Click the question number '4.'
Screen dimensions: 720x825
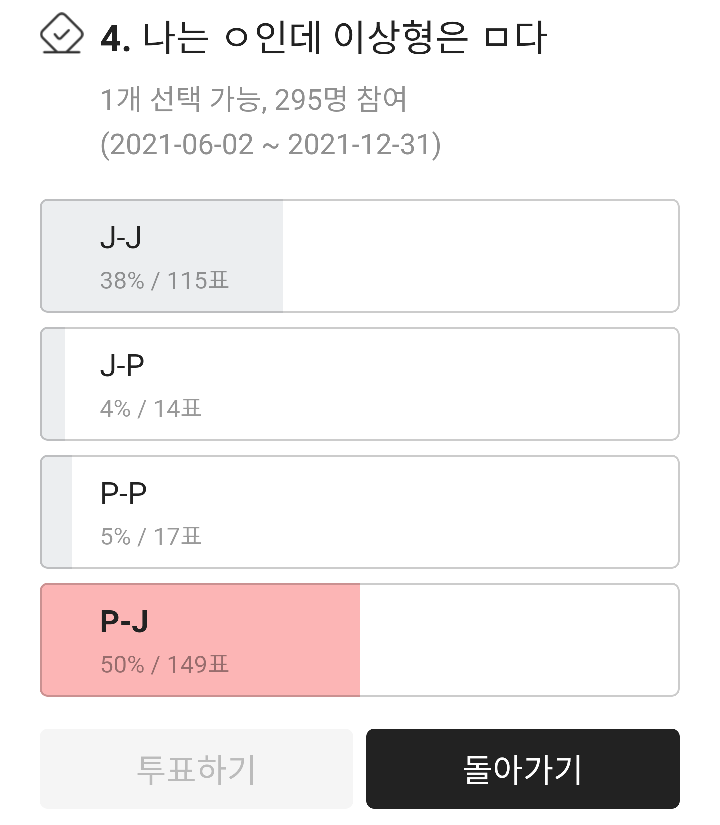(117, 40)
